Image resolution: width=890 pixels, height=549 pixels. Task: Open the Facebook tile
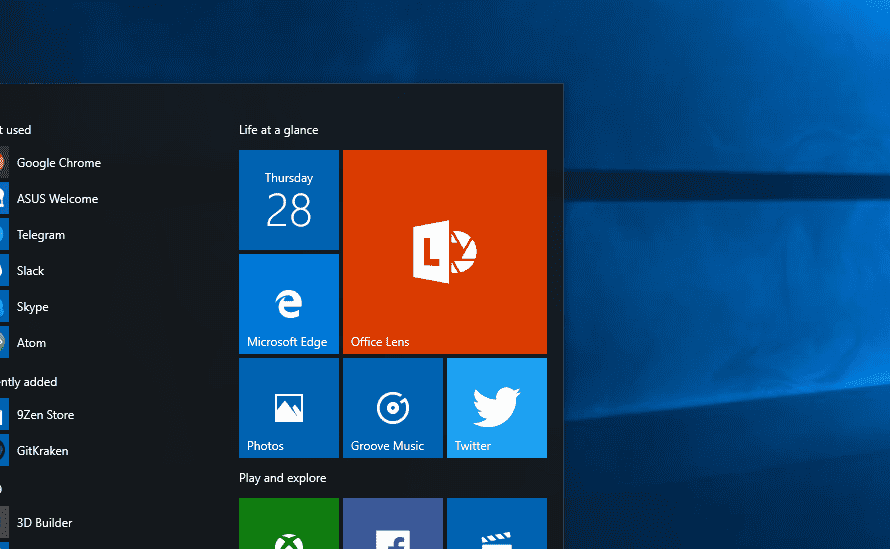392,526
